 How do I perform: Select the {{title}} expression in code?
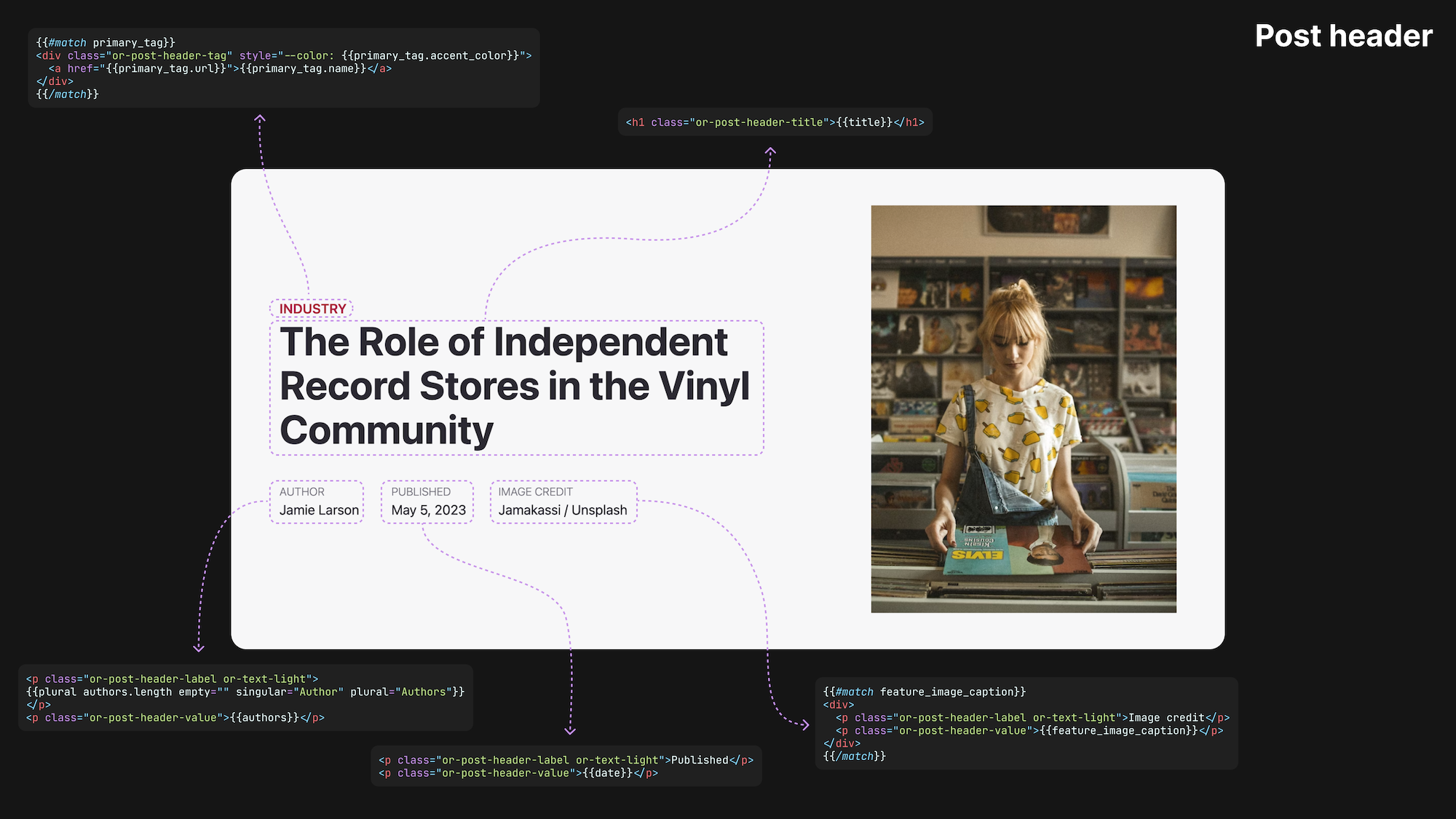[863, 122]
